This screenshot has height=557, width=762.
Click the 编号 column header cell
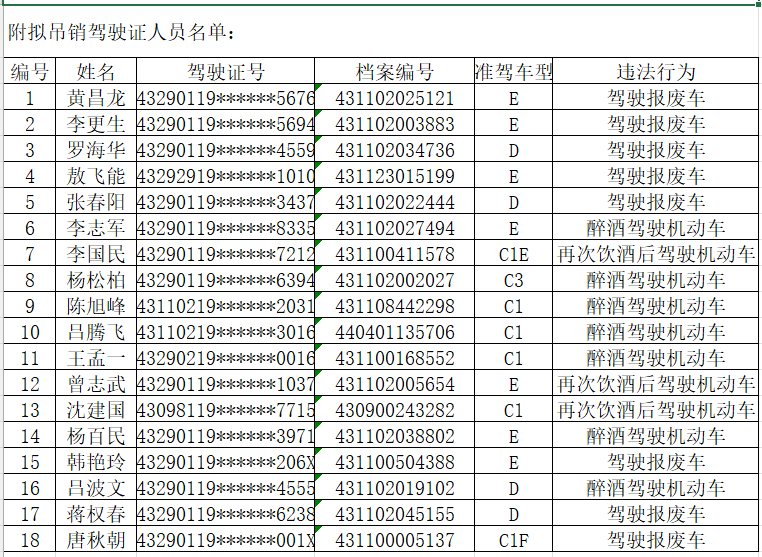30,71
